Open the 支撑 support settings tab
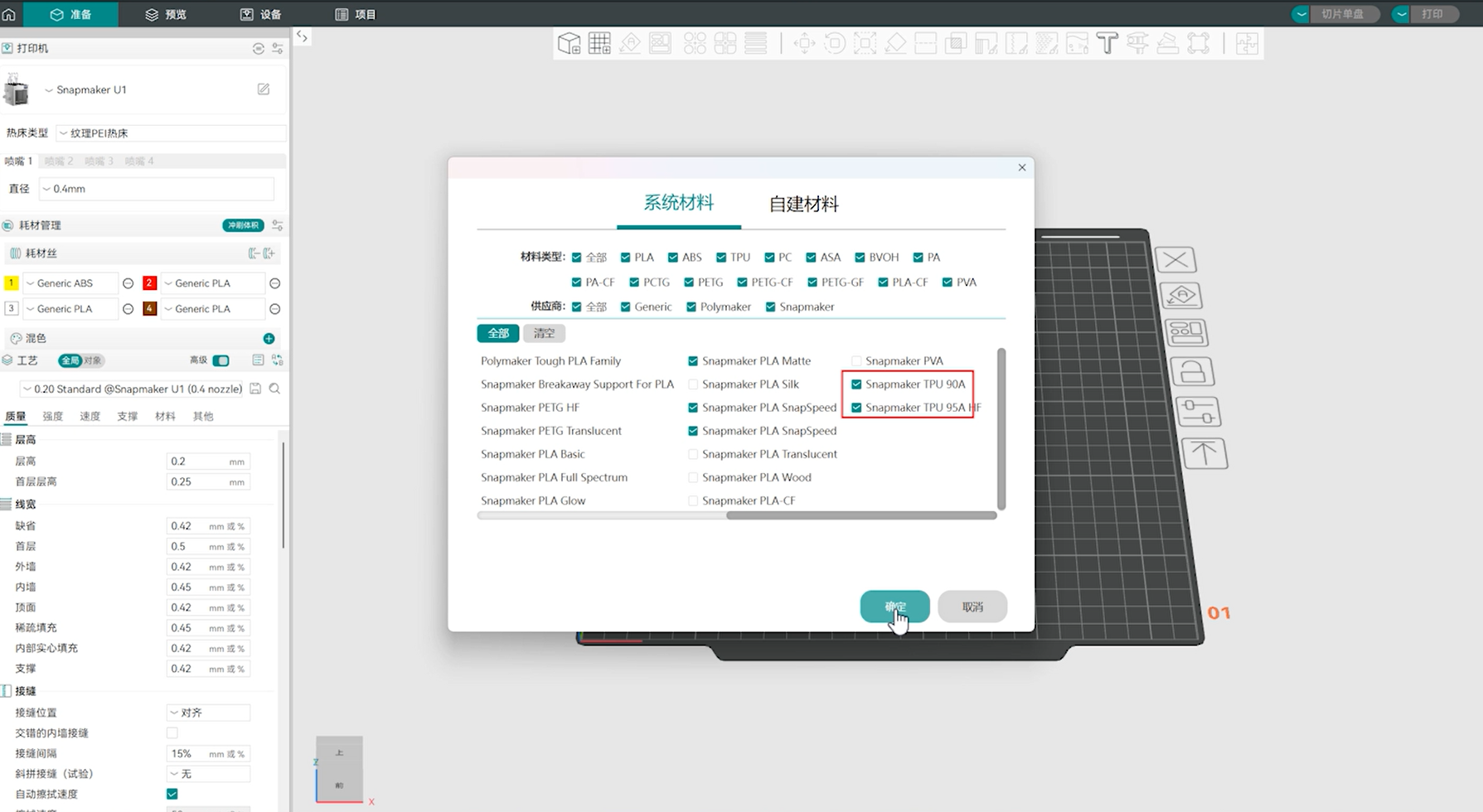 128,416
